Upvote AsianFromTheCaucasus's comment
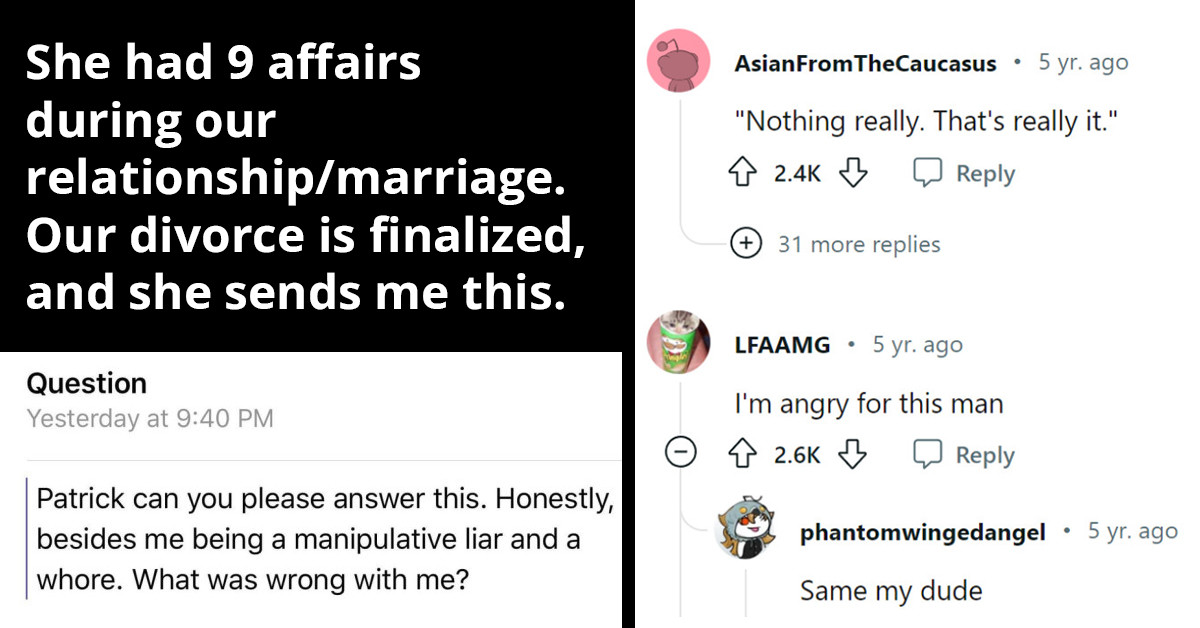 pos(743,171)
